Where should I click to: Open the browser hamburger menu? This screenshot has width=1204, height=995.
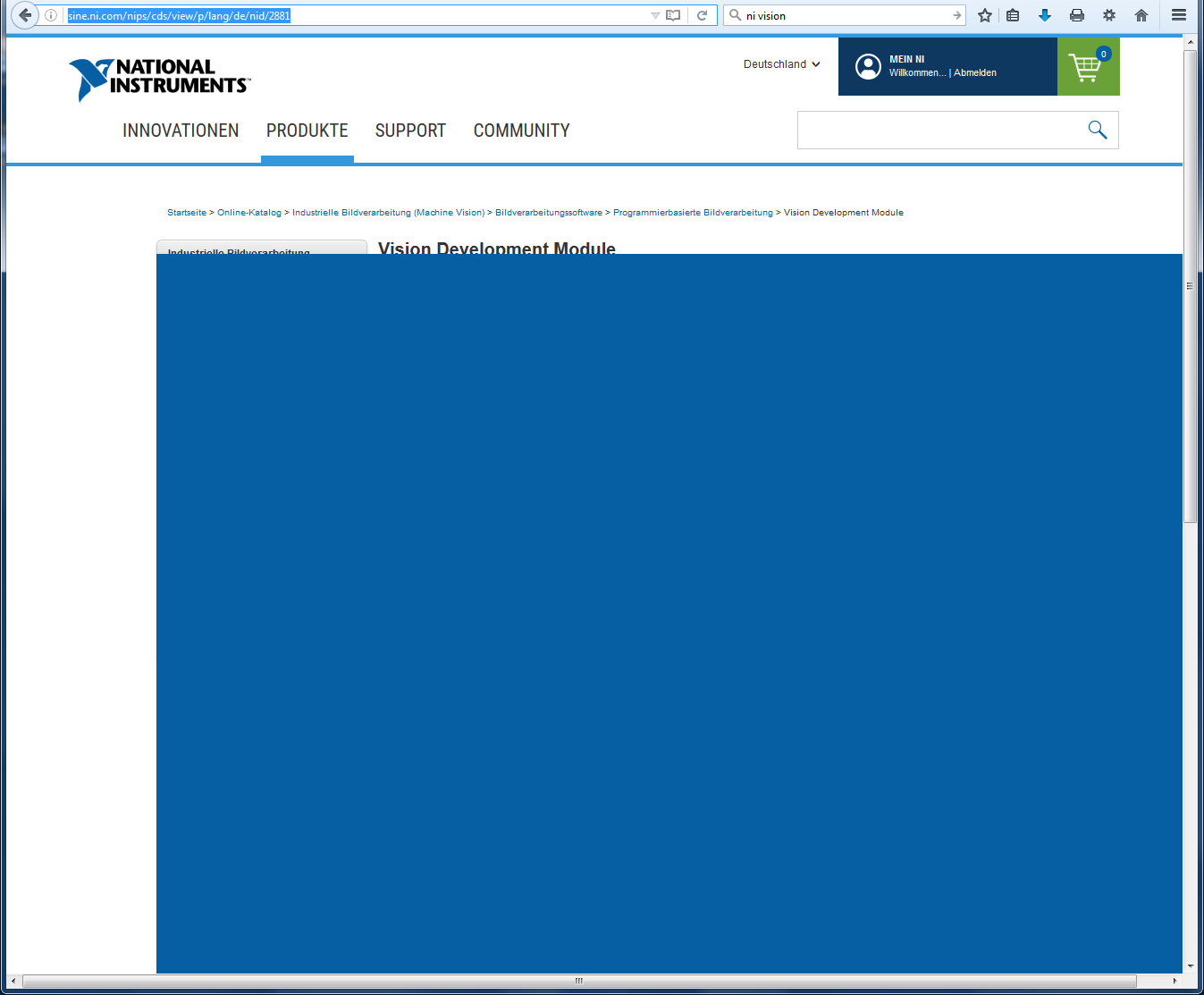pyautogui.click(x=1179, y=15)
